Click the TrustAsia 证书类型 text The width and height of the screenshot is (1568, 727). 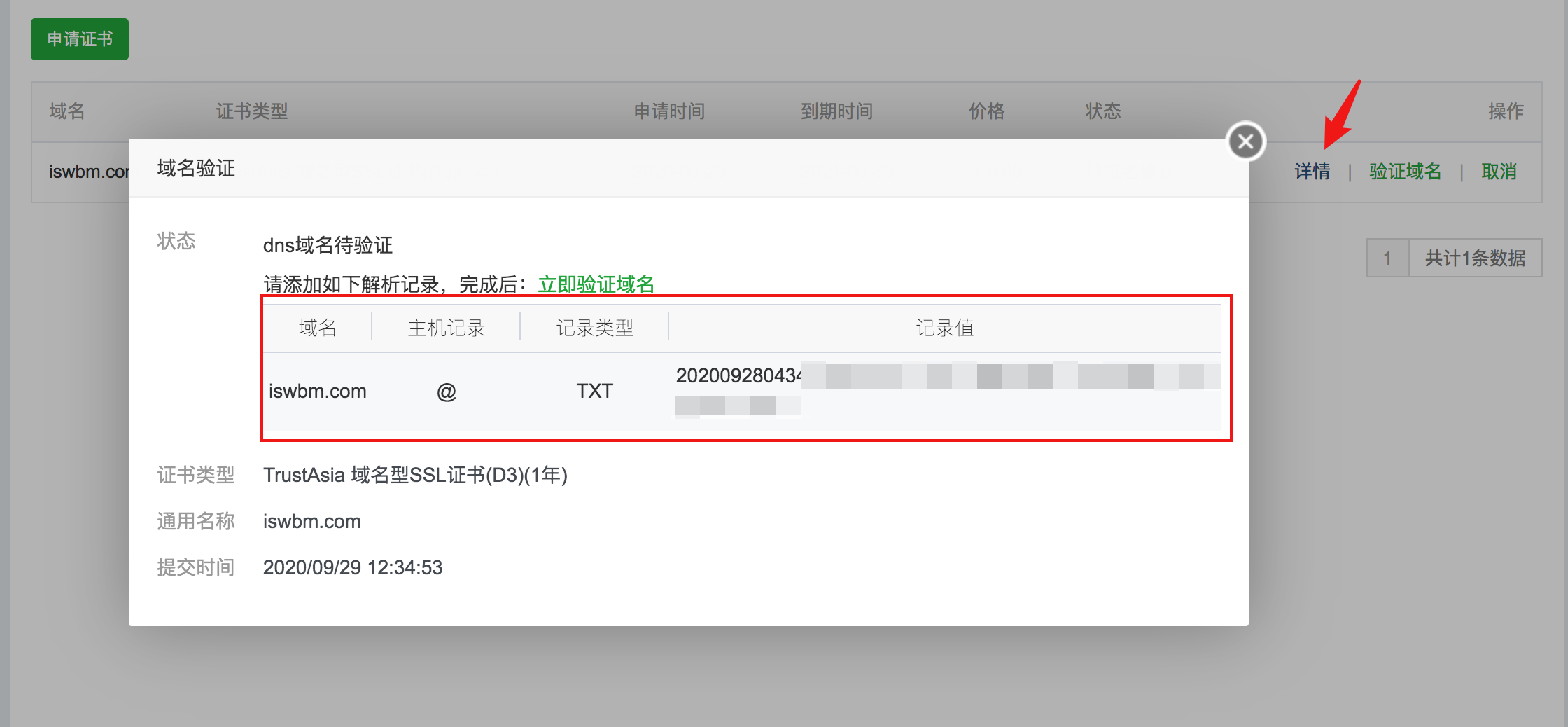(x=415, y=475)
